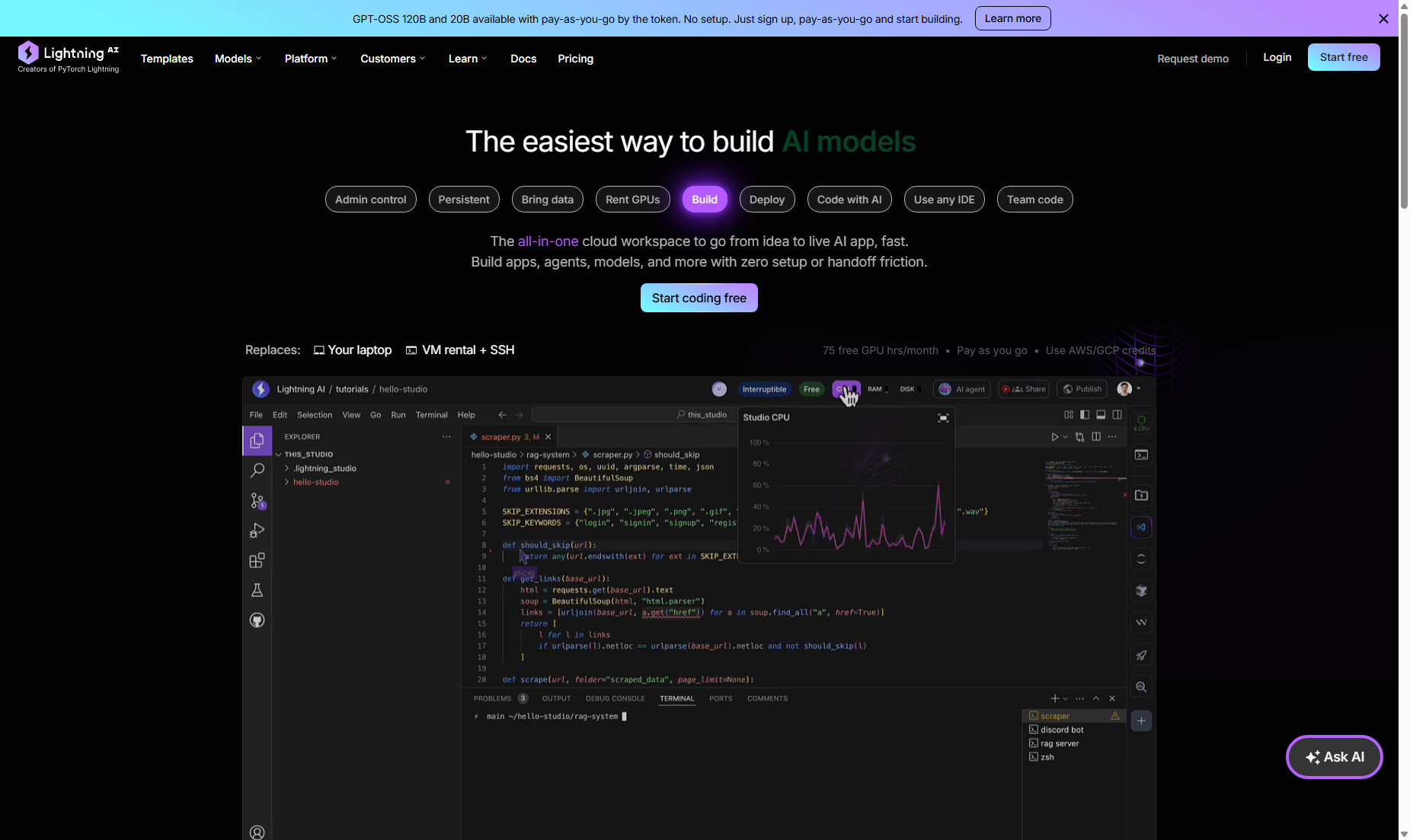
Task: Expand the .lightning_studio folder
Action: coord(321,468)
